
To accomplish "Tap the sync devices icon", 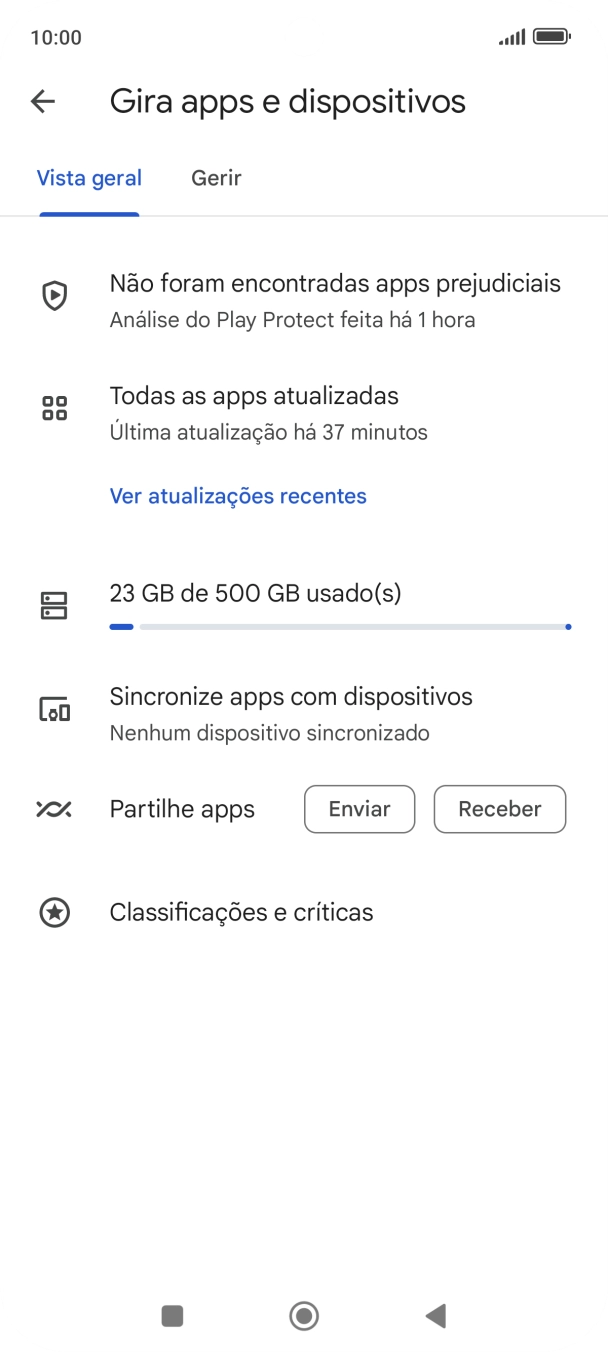I will click(x=54, y=709).
